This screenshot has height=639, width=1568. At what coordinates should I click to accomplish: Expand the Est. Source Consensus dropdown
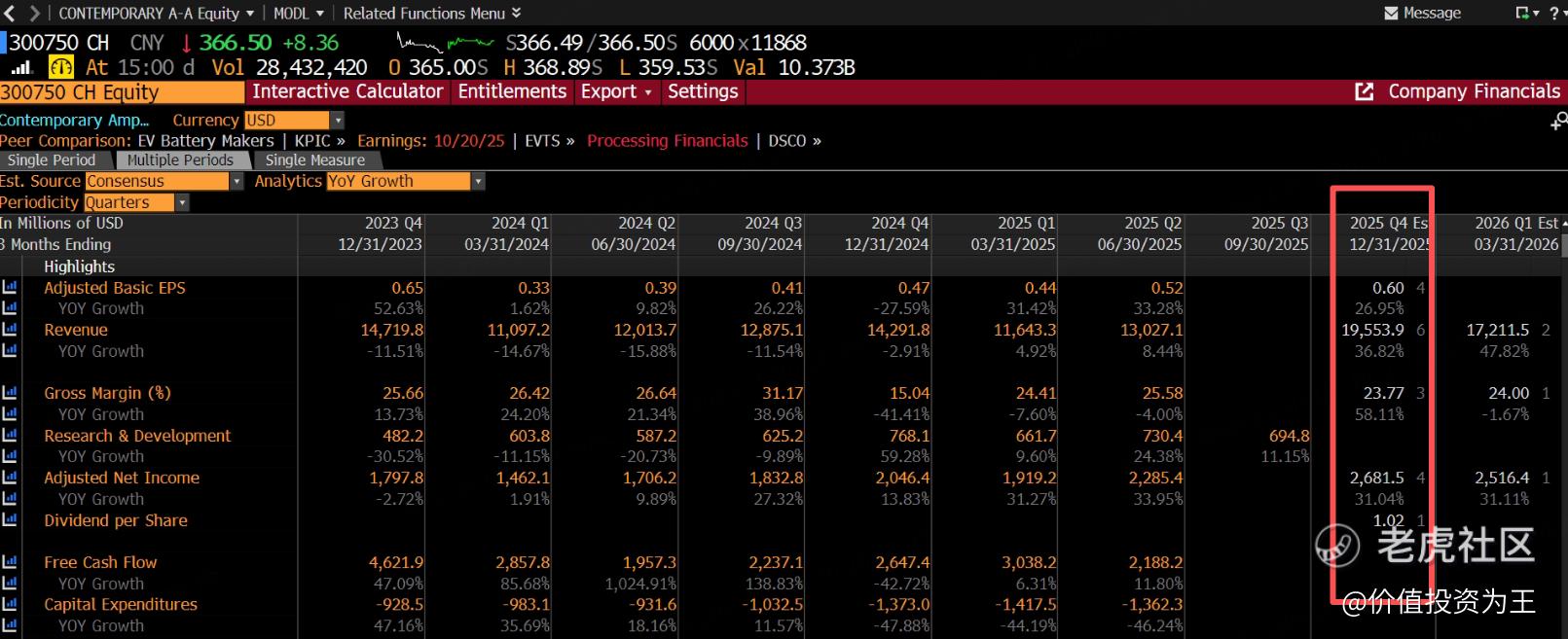pos(237,182)
